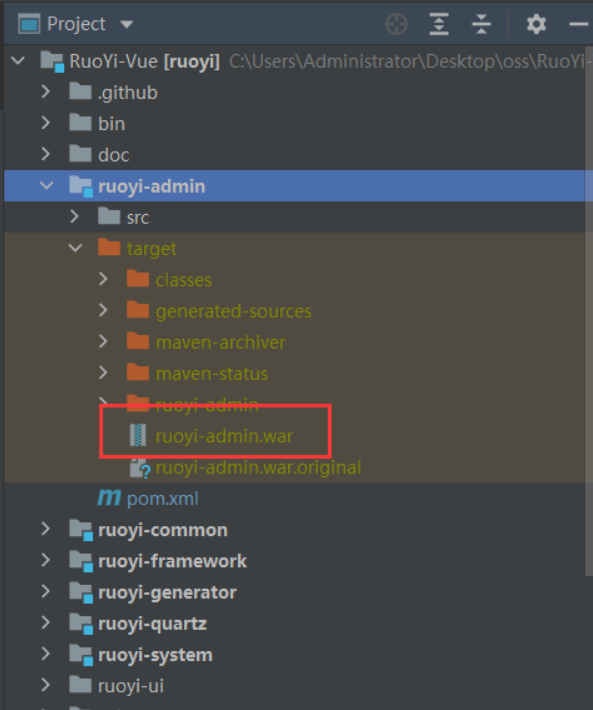593x710 pixels.
Task: Expand the classes folder
Action: coord(103,279)
